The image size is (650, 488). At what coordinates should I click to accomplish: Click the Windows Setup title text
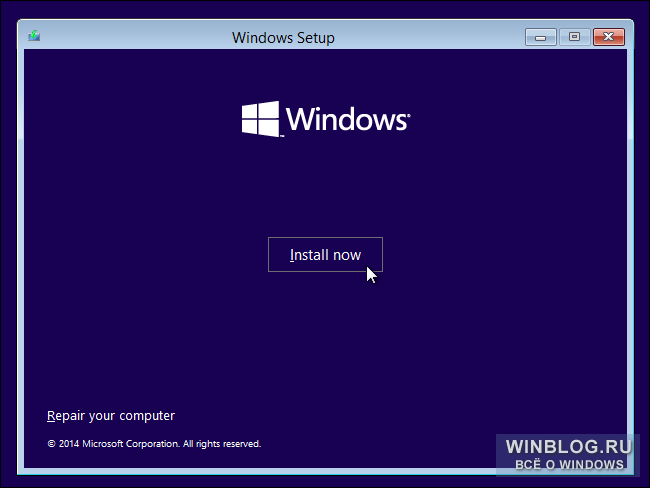pyautogui.click(x=283, y=38)
